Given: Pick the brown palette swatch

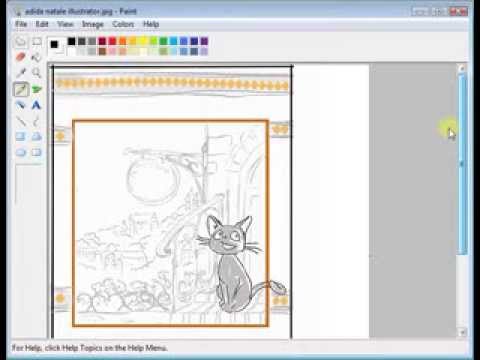Looking at the screenshot, I should tap(102, 51).
